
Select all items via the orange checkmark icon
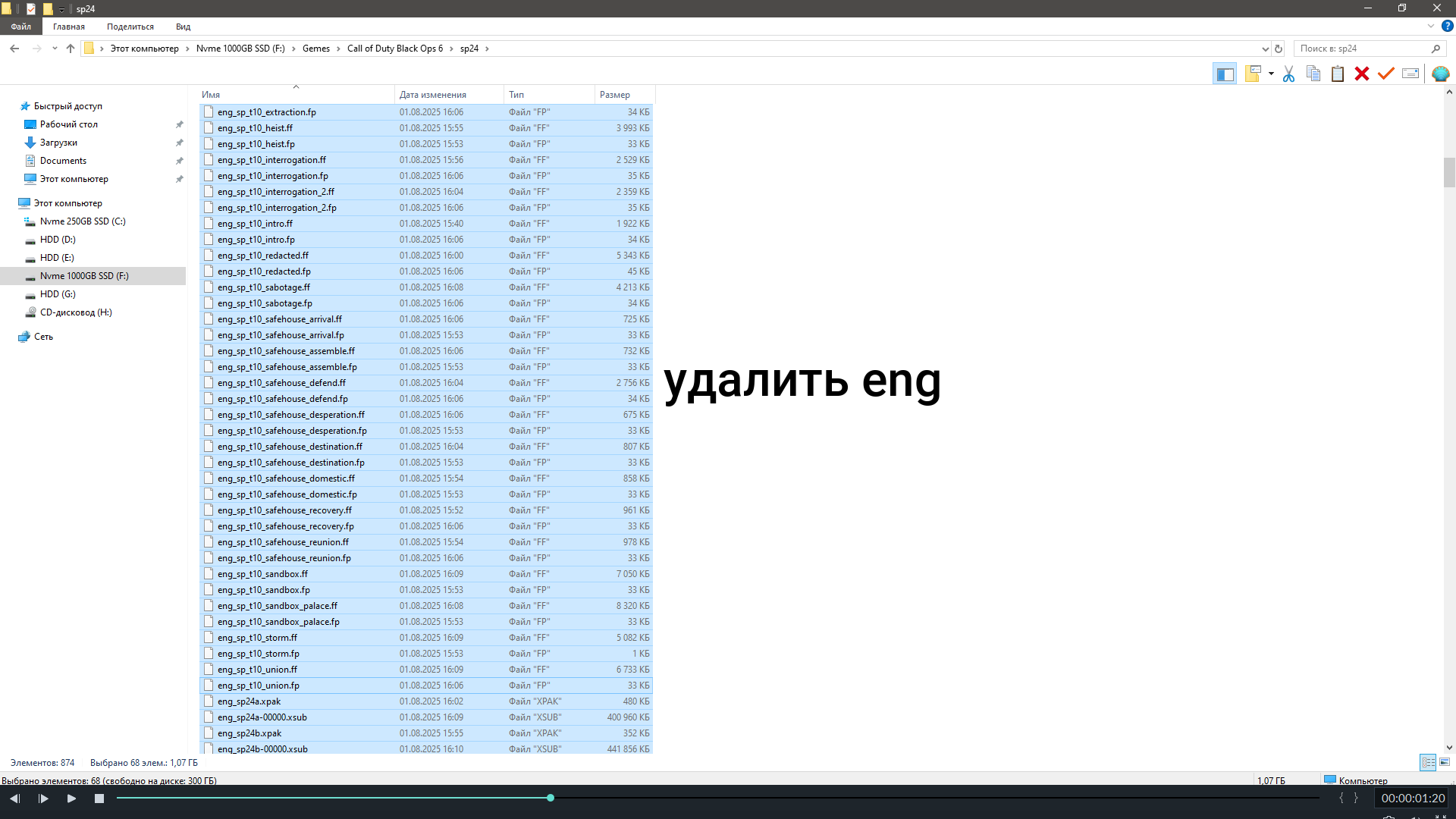[1386, 74]
